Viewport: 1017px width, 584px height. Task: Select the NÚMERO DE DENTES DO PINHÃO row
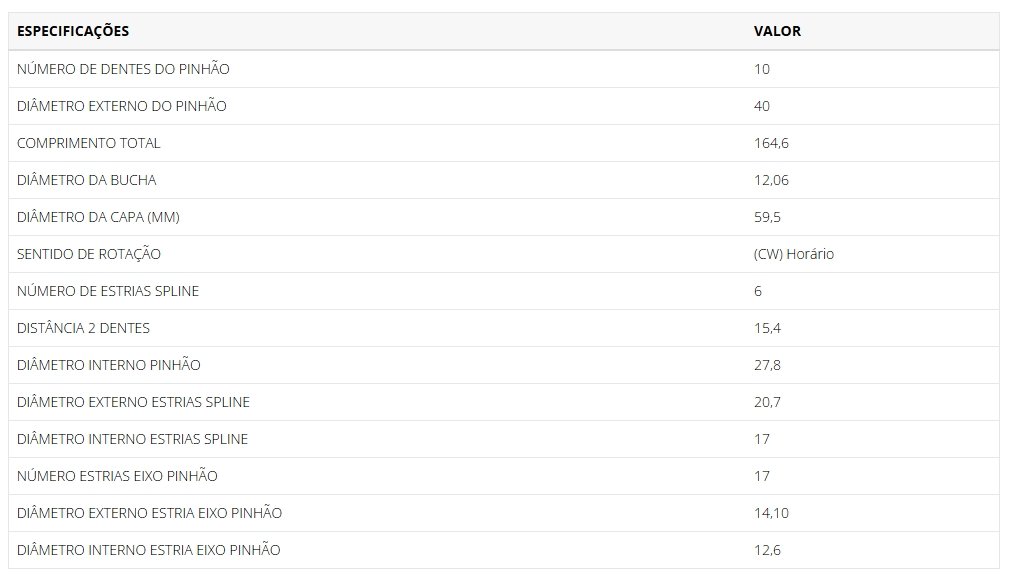pyautogui.click(x=504, y=69)
